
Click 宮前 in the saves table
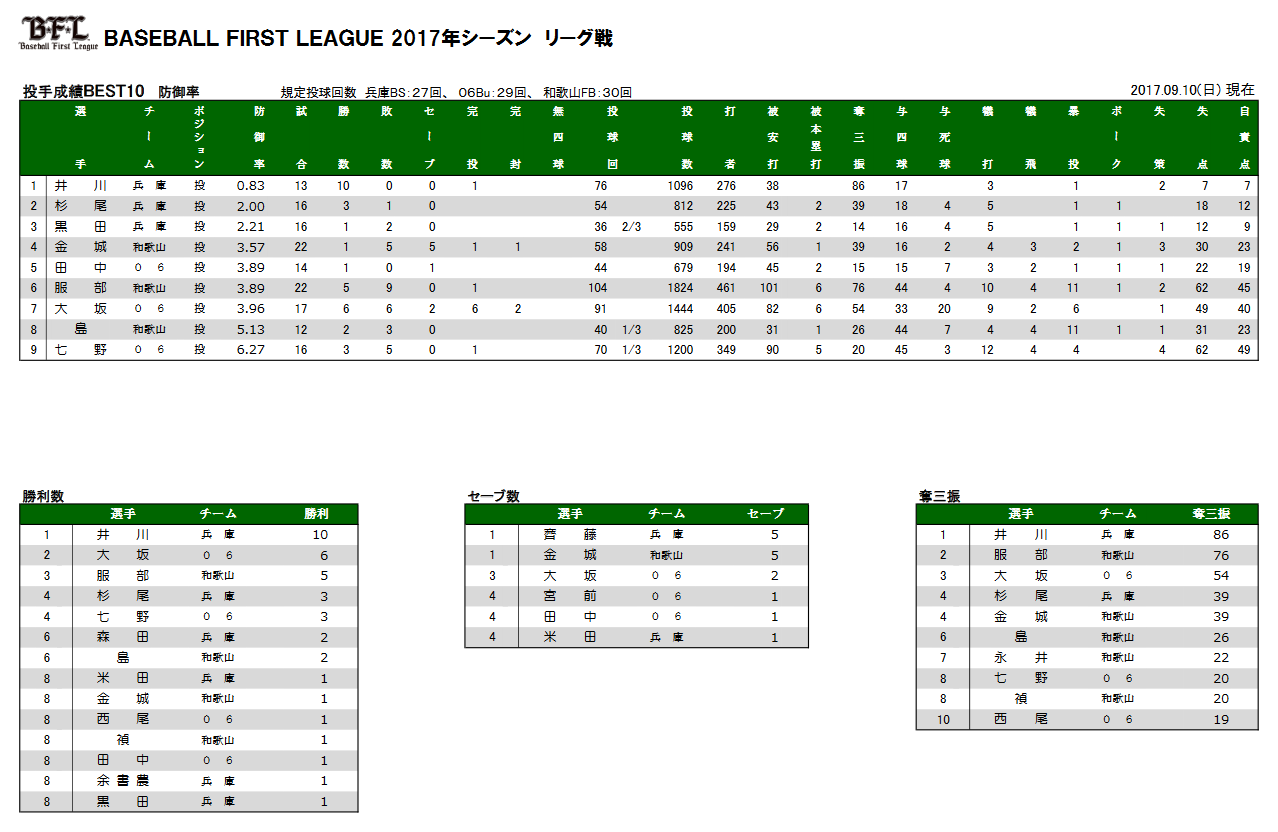(x=569, y=597)
